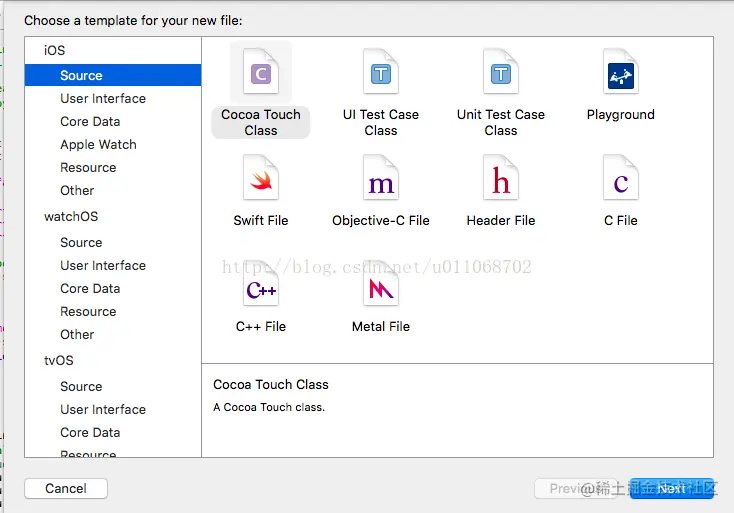The width and height of the screenshot is (734, 513).
Task: Select the Objective-C File template
Action: coord(381,178)
